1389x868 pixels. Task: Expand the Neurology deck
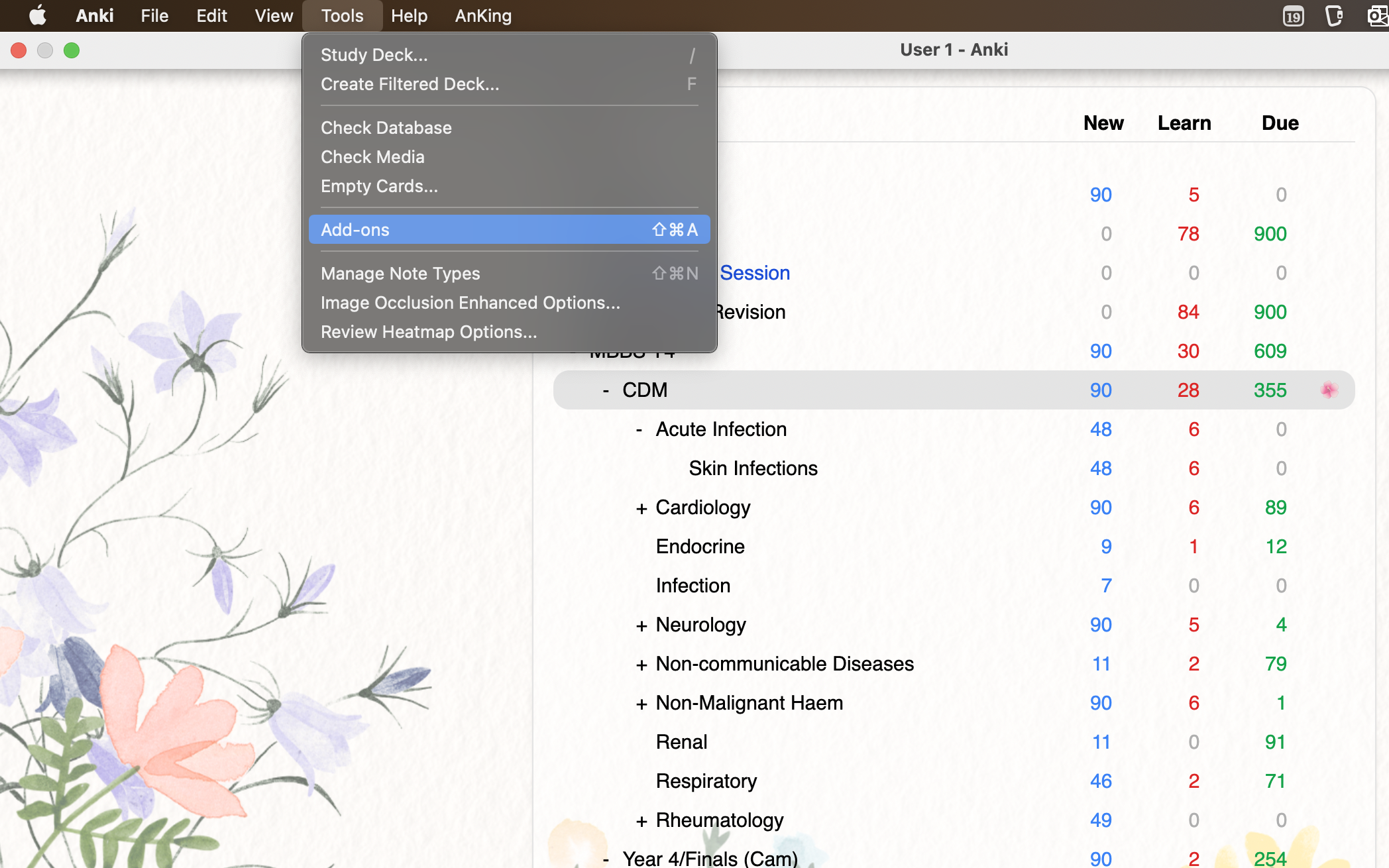pyautogui.click(x=641, y=625)
